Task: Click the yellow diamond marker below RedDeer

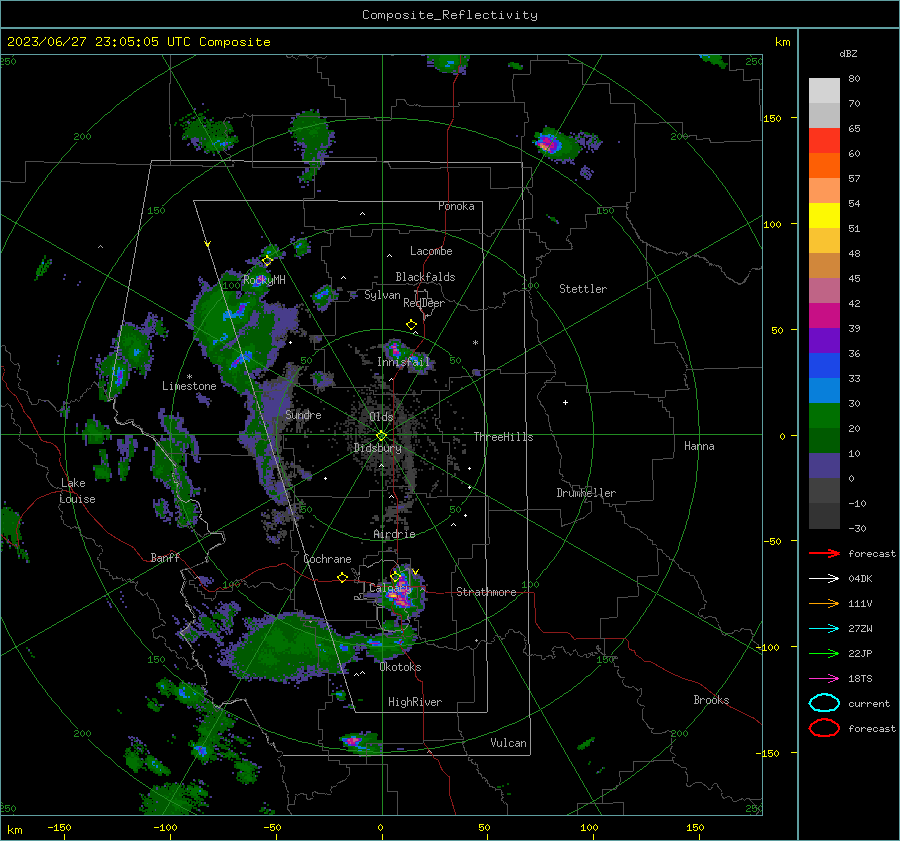Action: pyautogui.click(x=411, y=325)
